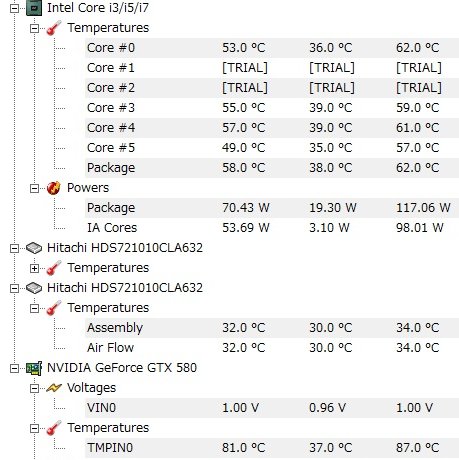
Task: Select the TMPIN0 temperature row
Action: coord(272,448)
